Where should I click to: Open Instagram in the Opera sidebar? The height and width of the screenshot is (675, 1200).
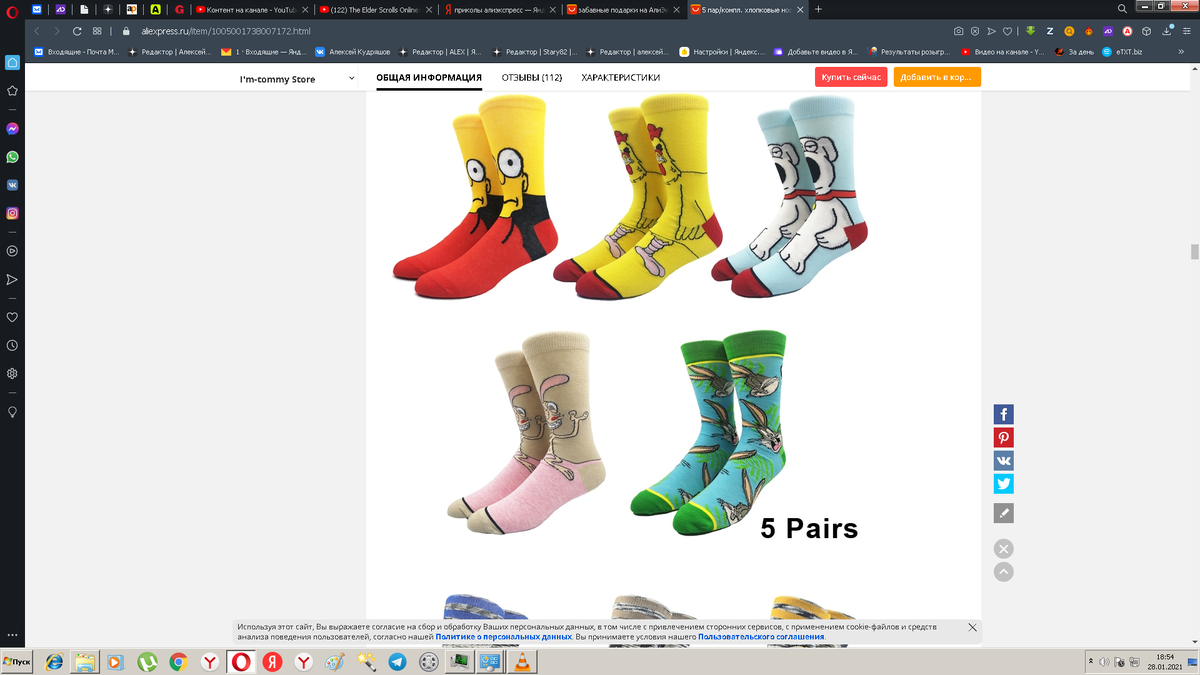click(12, 213)
